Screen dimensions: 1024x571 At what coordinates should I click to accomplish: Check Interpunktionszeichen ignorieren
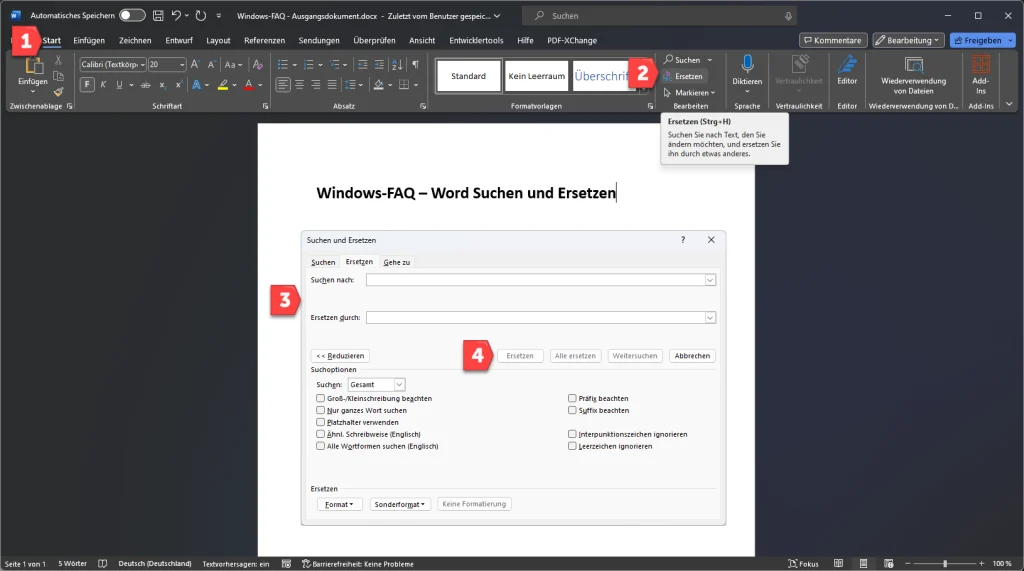[x=572, y=434]
